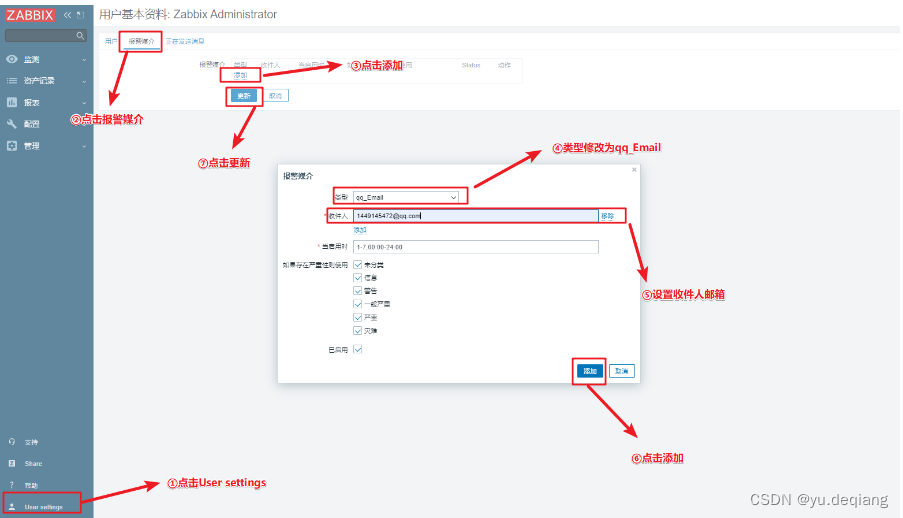The height and width of the screenshot is (518, 903).
Task: Expand the 管理 menu using its chevron
Action: pyautogui.click(x=84, y=146)
